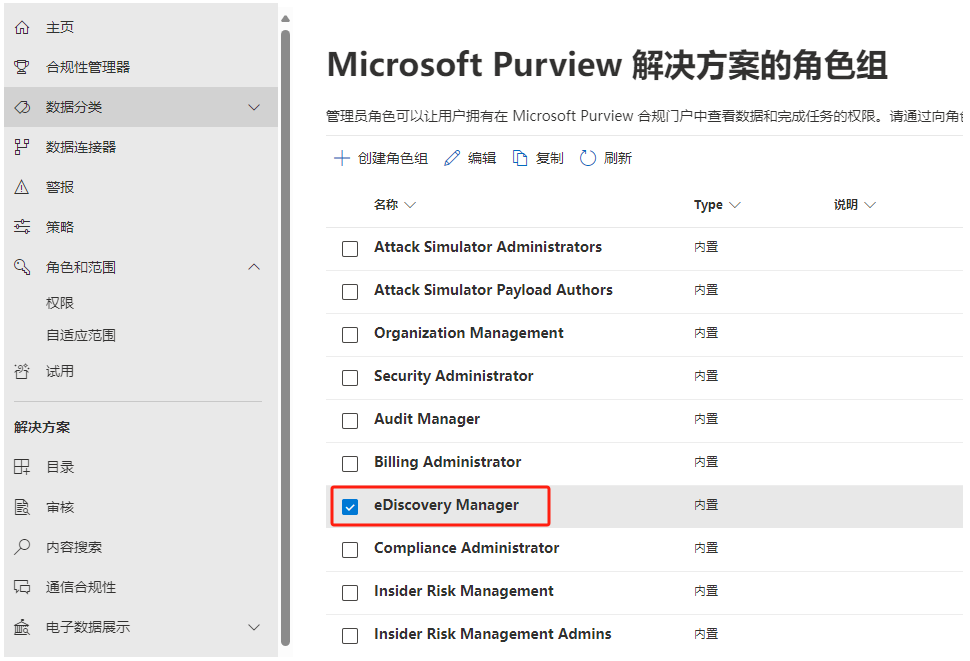
Task: Click the trophy icon for 合规性管理器
Action: (22, 67)
